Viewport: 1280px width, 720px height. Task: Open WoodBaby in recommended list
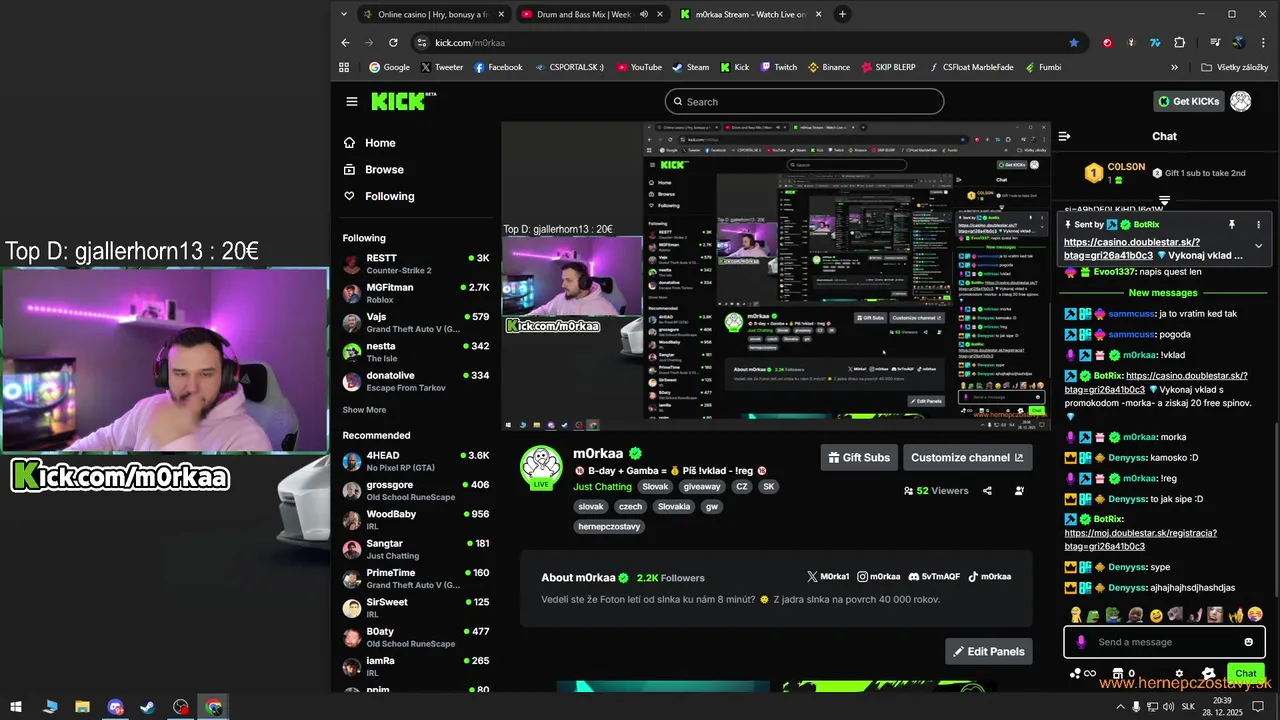pos(416,520)
